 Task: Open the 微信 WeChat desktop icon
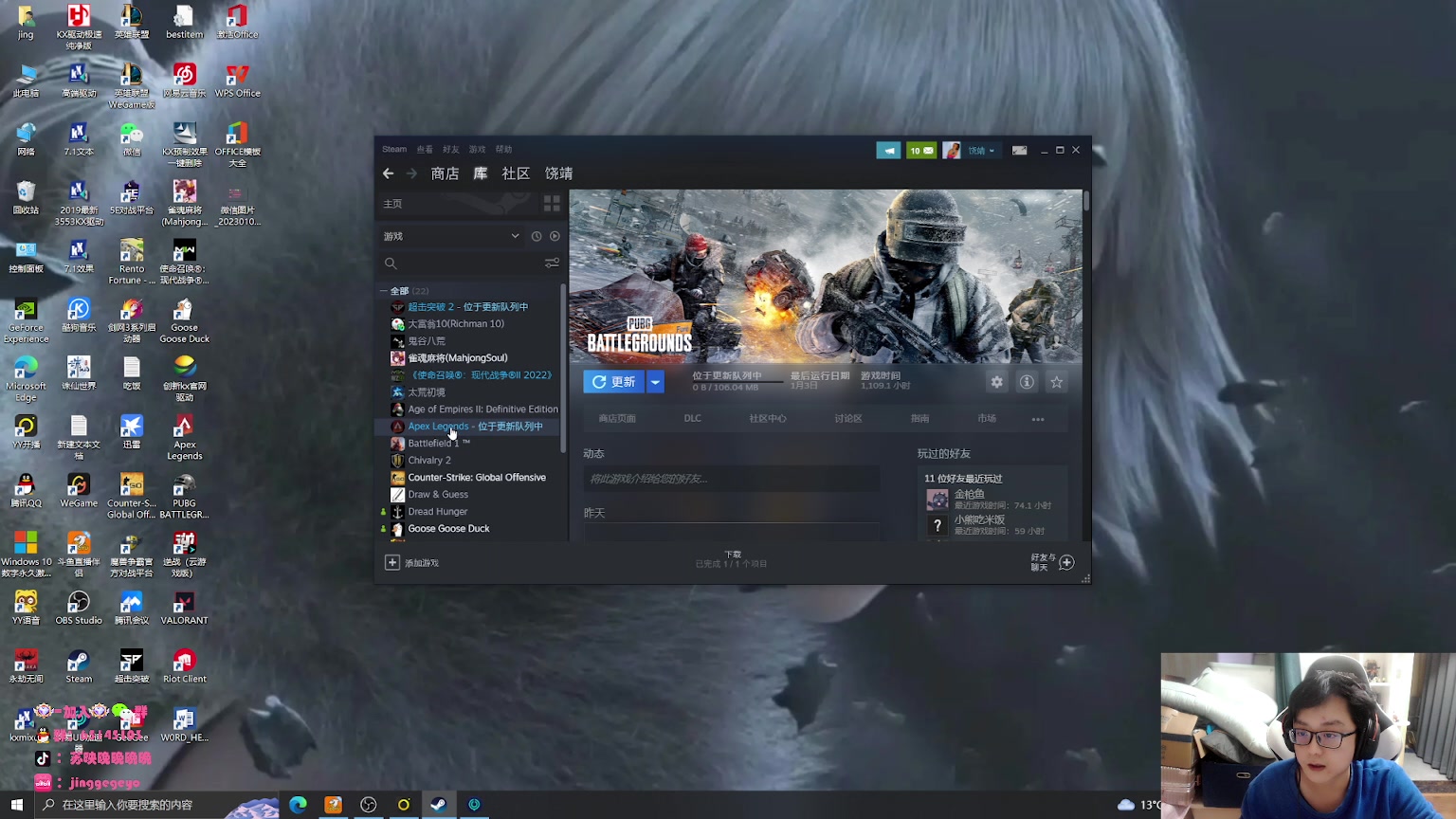coord(132,138)
